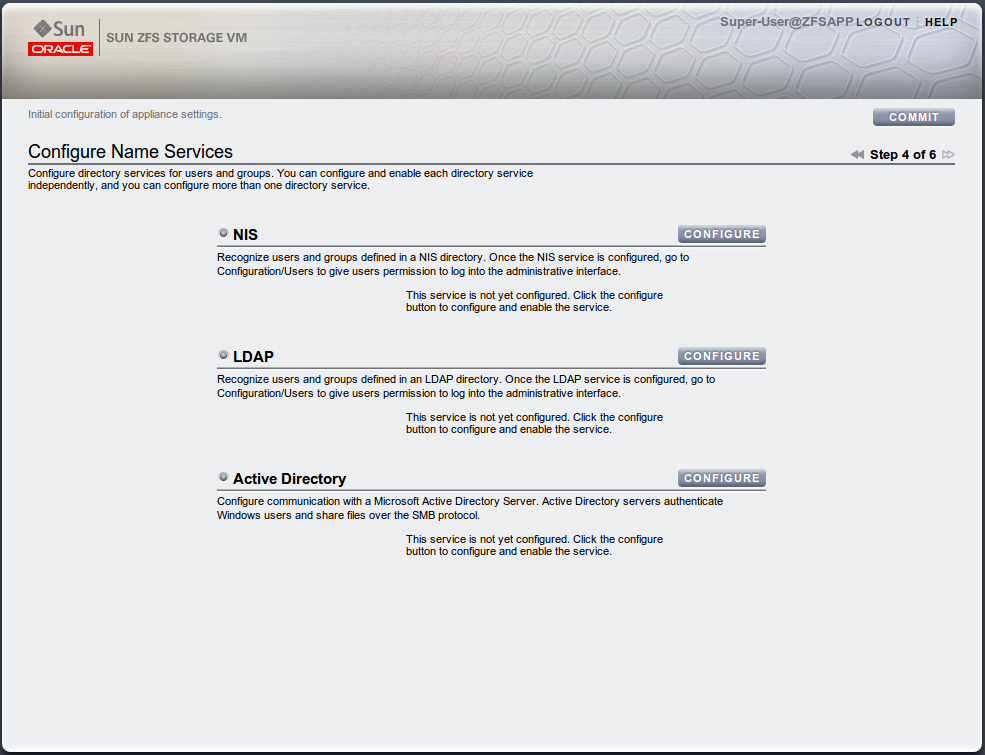The image size is (985, 755).
Task: Click the NIS service heading
Action: (x=246, y=234)
